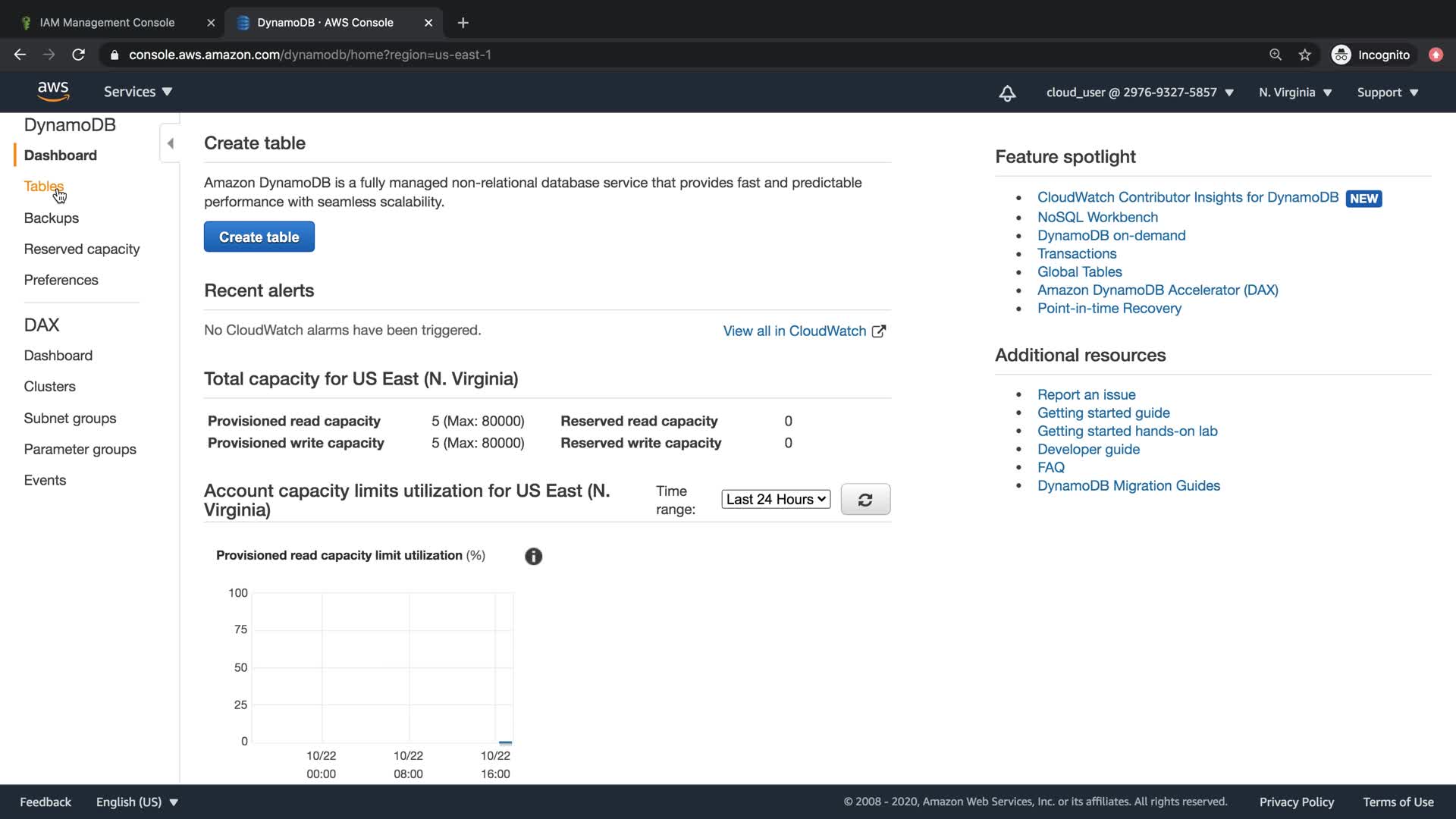This screenshot has width=1456, height=819.
Task: Expand the cloud_user account menu
Action: (x=1140, y=93)
